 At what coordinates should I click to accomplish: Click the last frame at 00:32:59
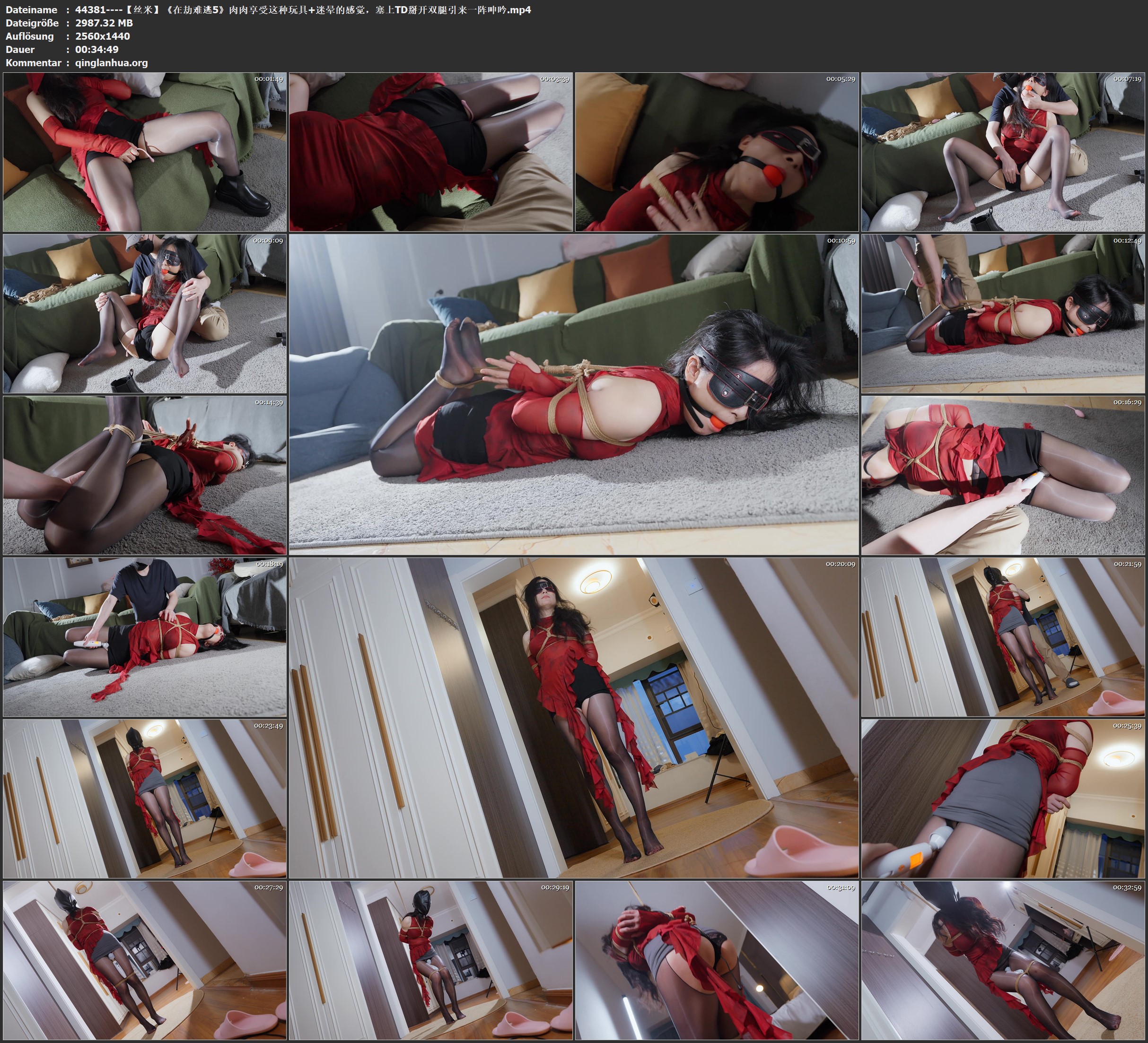1003,960
